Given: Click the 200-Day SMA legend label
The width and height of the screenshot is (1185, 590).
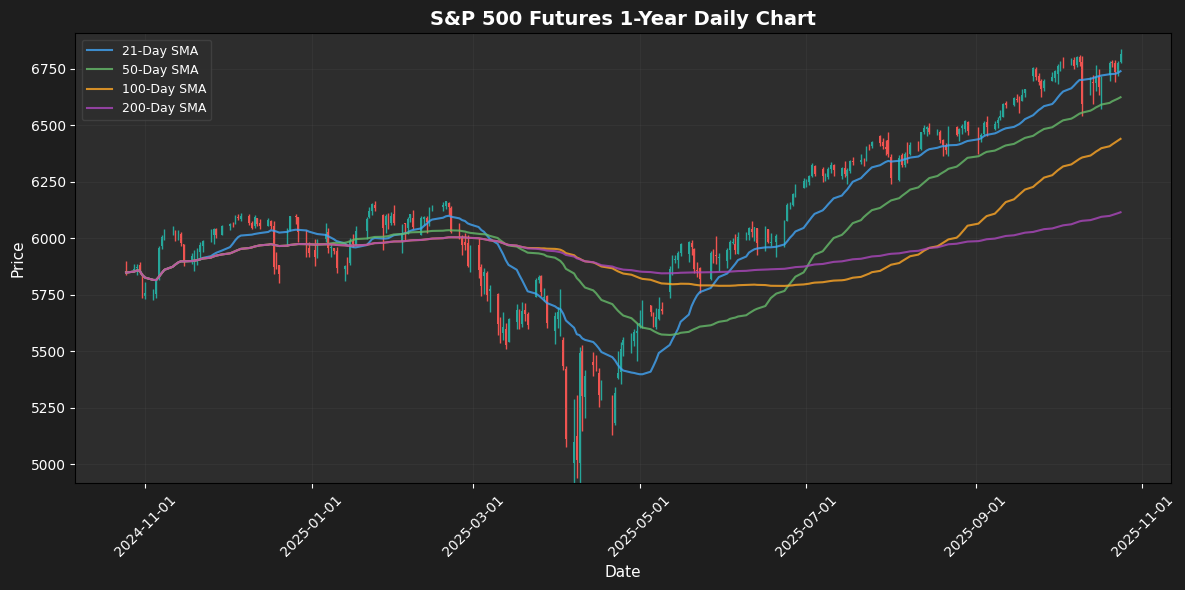Looking at the screenshot, I should coord(163,108).
